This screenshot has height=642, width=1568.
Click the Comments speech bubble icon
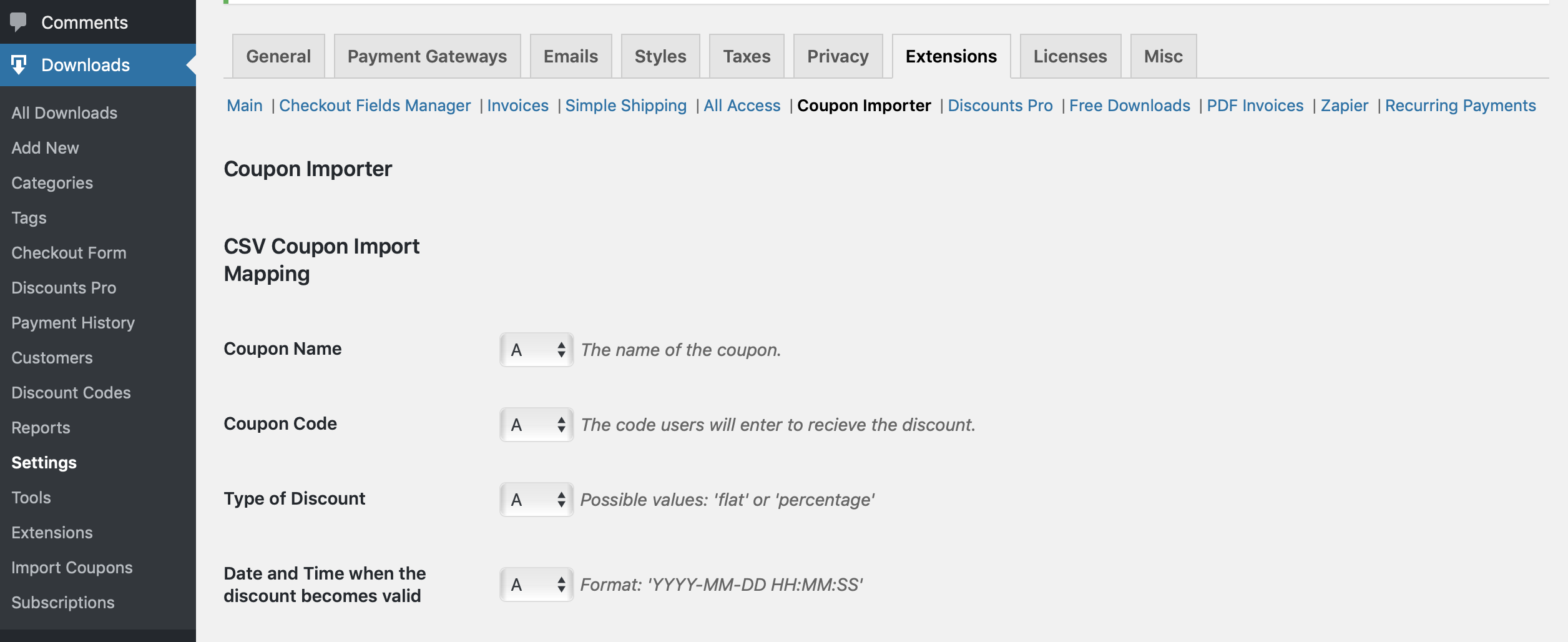pyautogui.click(x=19, y=22)
